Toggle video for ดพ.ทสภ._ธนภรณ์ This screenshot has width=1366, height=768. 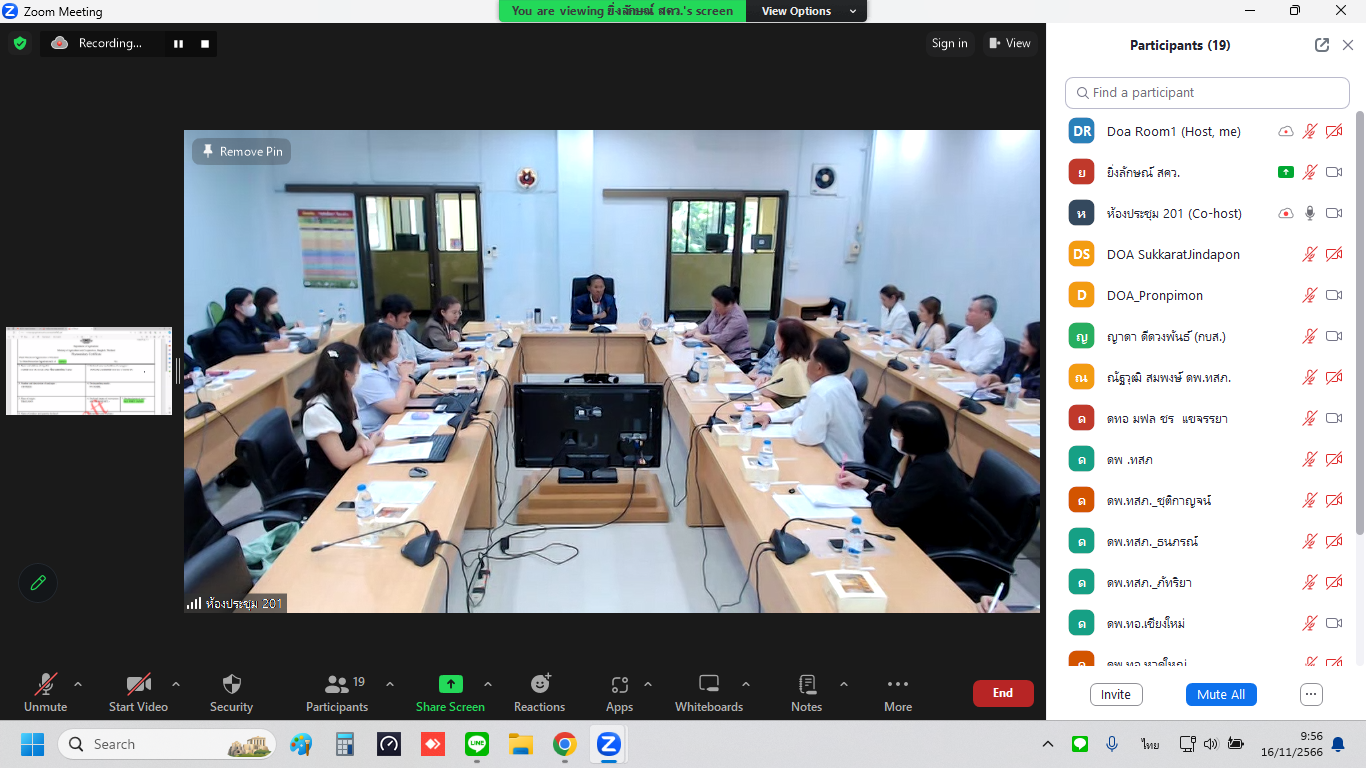click(x=1334, y=541)
